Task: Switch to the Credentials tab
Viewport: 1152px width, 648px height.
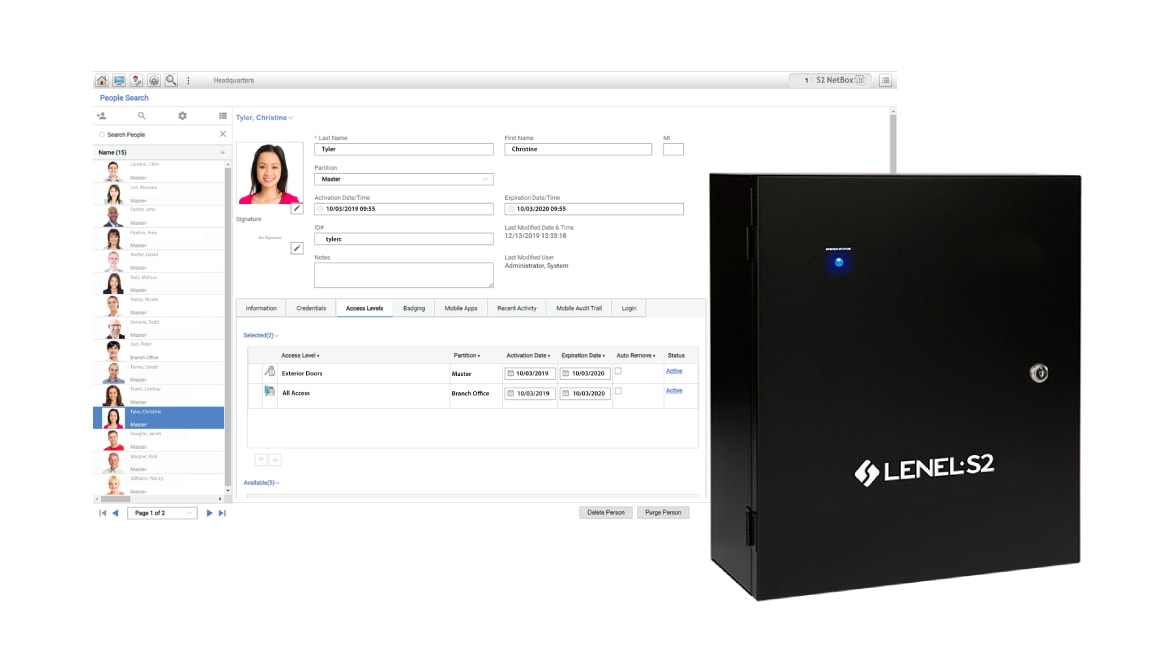Action: pyautogui.click(x=311, y=308)
